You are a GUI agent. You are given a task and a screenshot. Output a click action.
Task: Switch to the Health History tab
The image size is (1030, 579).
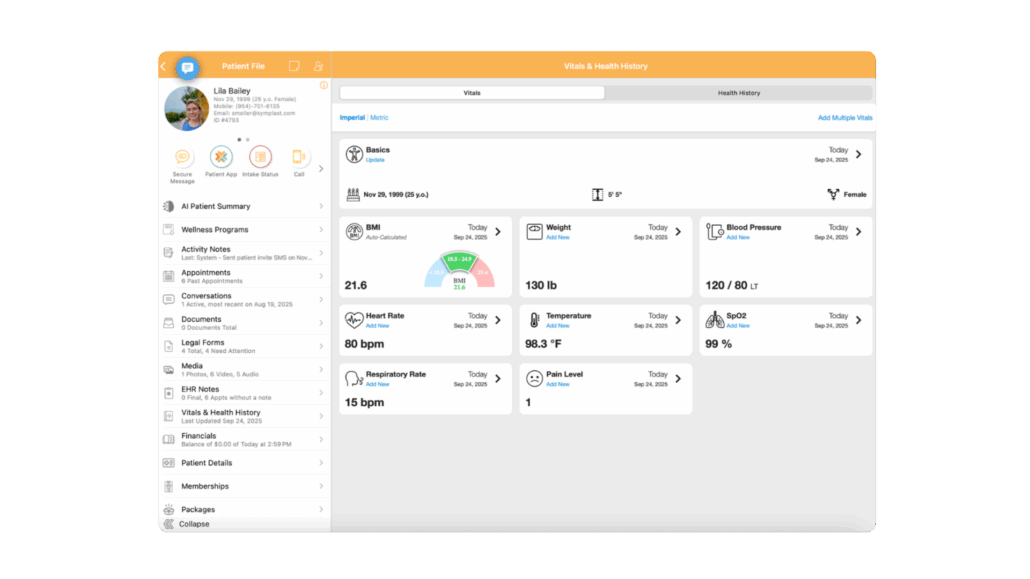[x=738, y=93]
